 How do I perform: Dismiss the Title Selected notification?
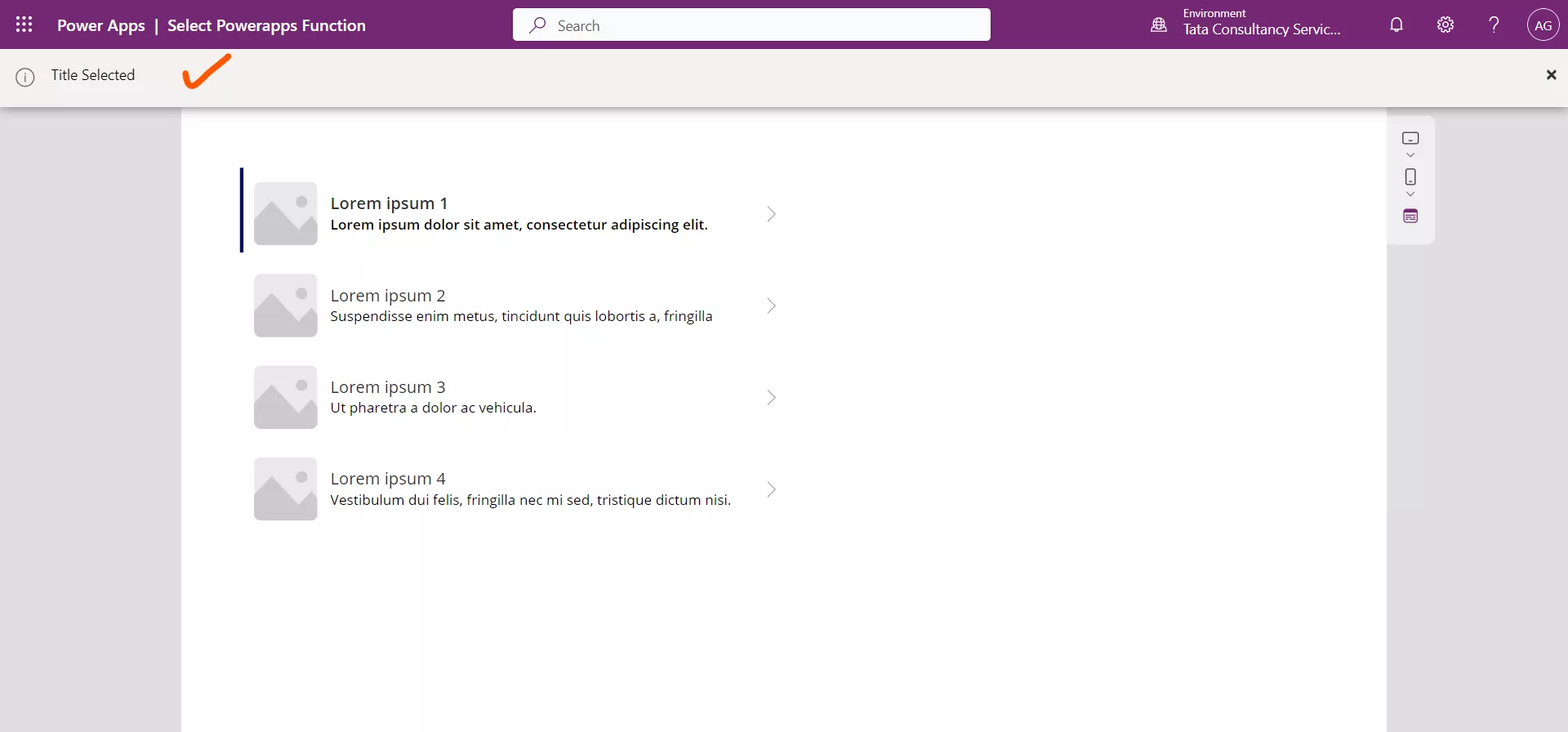(1551, 75)
